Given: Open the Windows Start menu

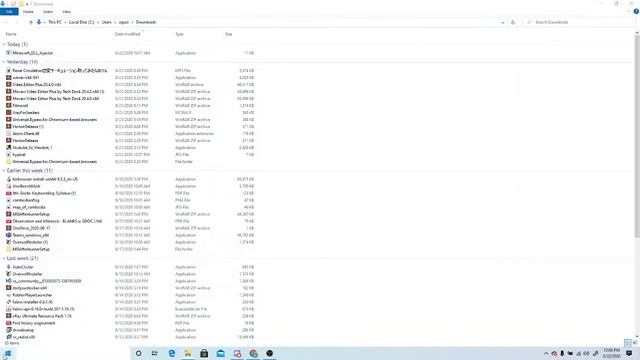Looking at the screenshot, I should coord(7,353).
